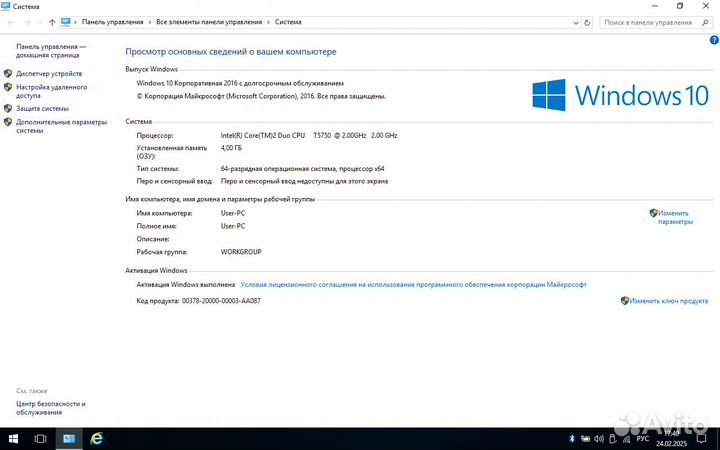Select the Система breadcrumb
The height and width of the screenshot is (450, 720).
point(288,22)
